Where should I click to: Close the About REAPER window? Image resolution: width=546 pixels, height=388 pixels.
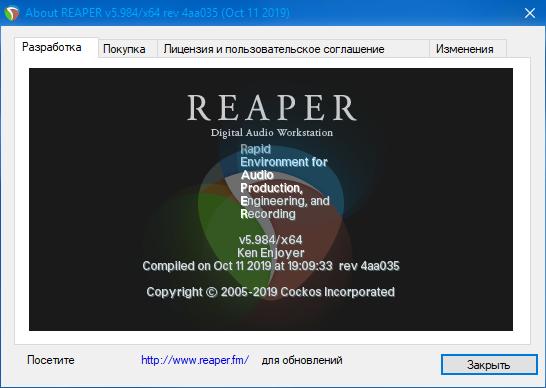click(x=530, y=13)
